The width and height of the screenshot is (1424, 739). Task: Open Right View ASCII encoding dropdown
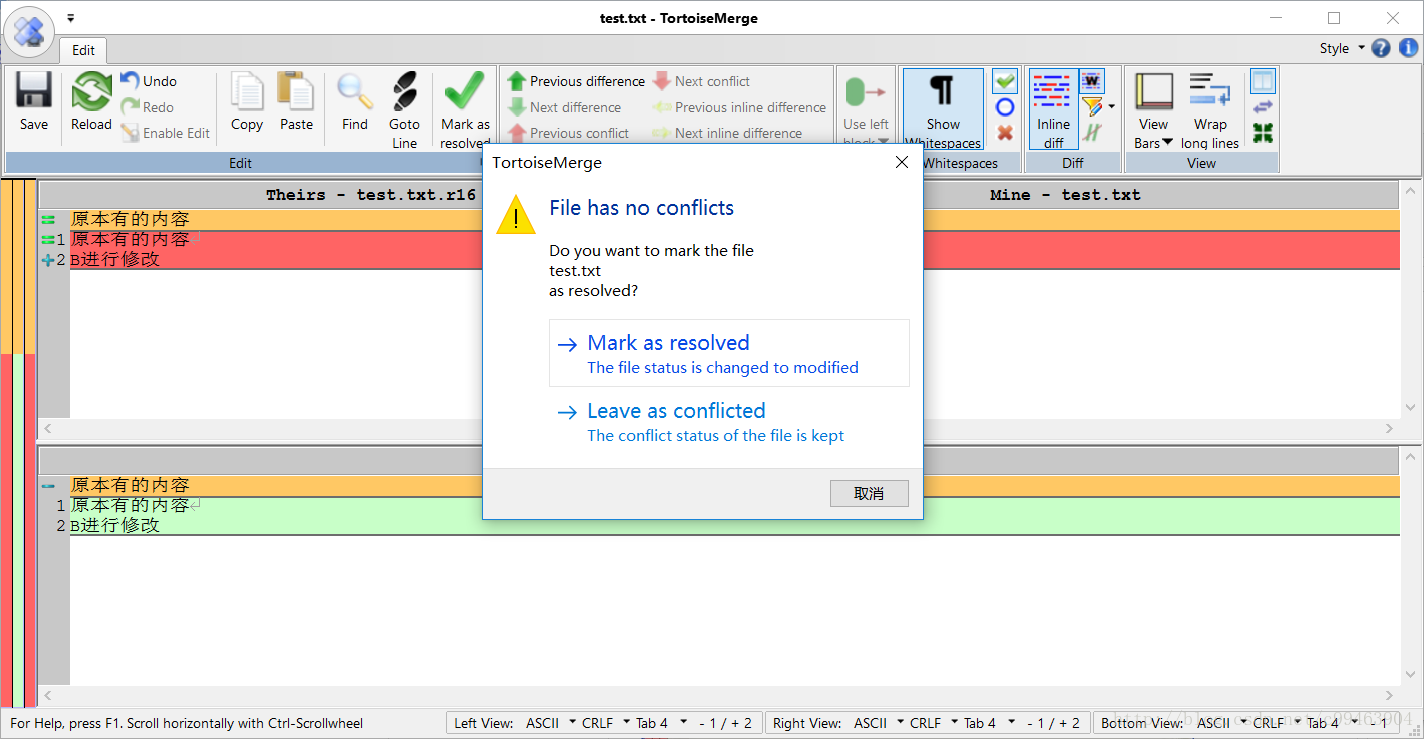tap(879, 723)
